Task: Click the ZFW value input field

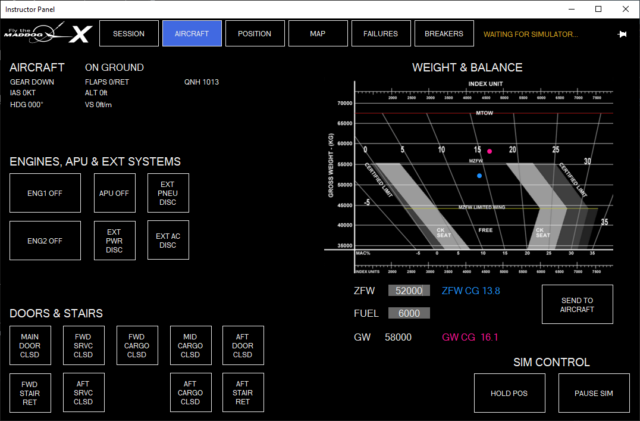Action: (409, 291)
